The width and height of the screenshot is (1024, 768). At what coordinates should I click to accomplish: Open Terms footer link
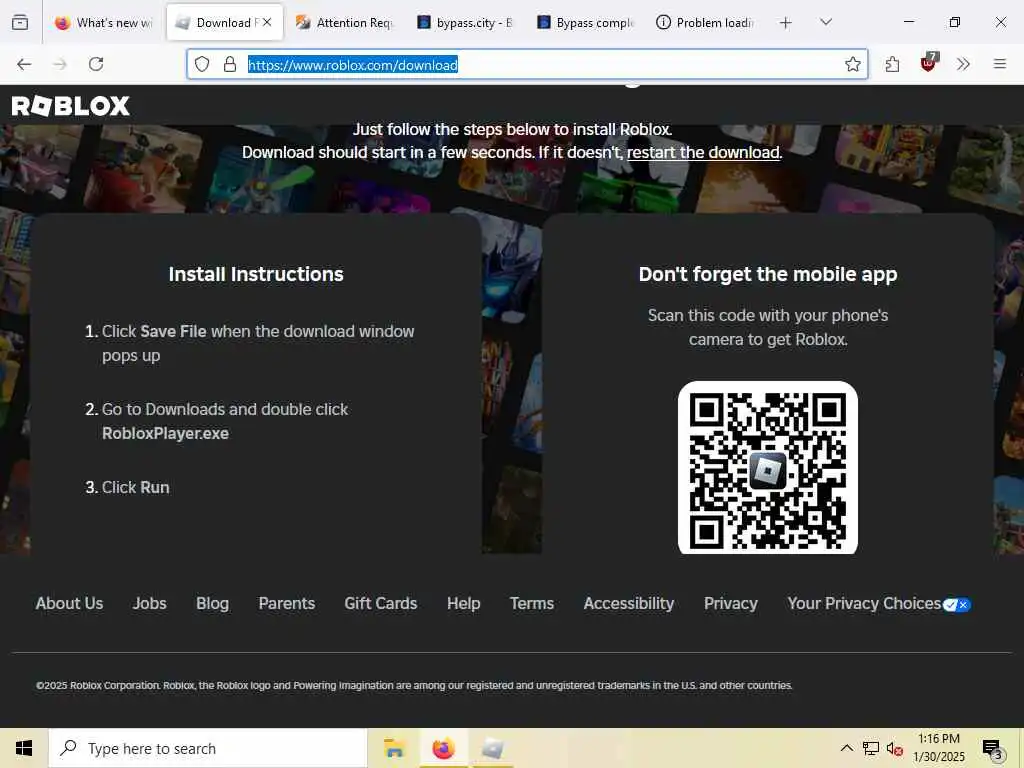[532, 603]
